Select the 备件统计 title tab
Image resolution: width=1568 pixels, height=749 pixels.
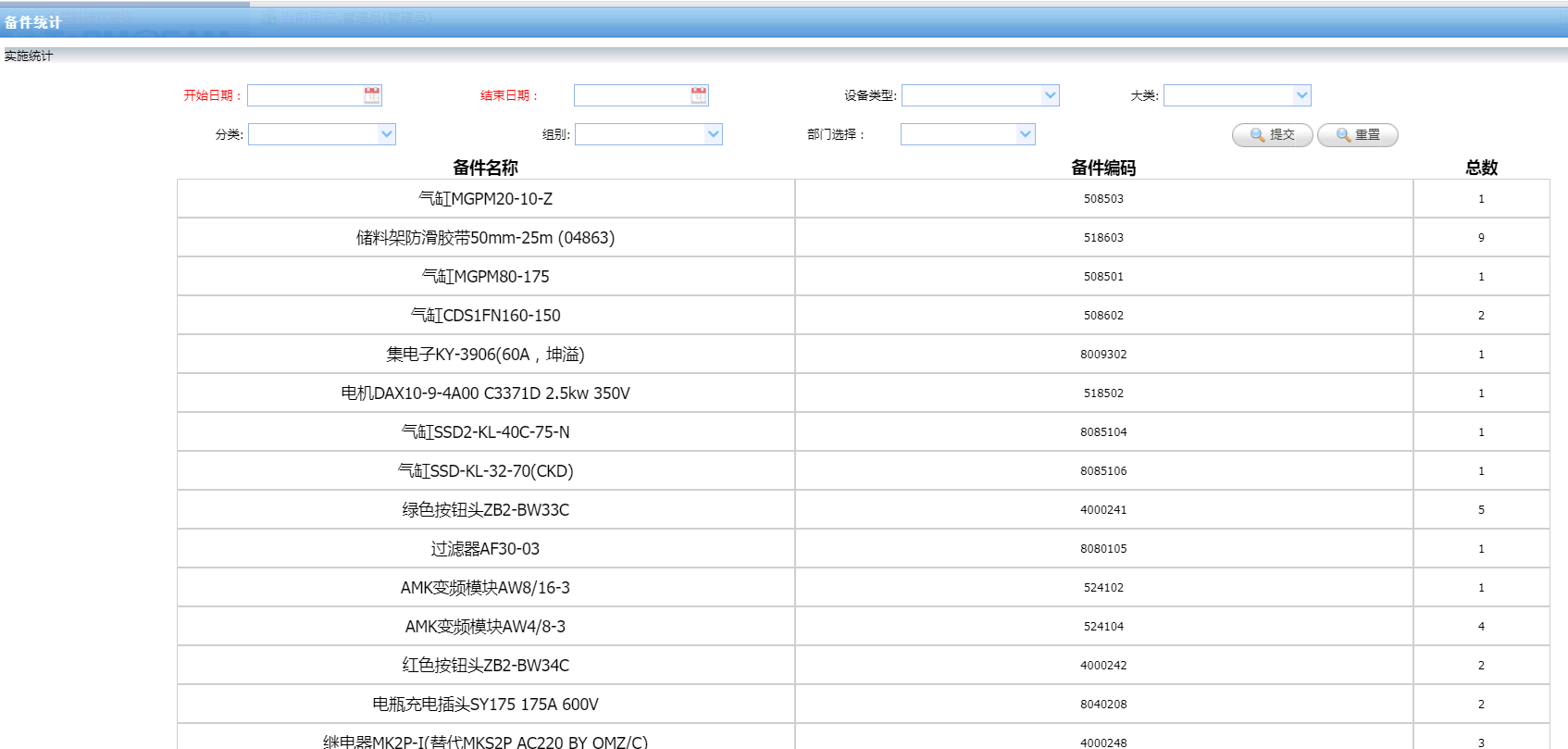[x=33, y=22]
